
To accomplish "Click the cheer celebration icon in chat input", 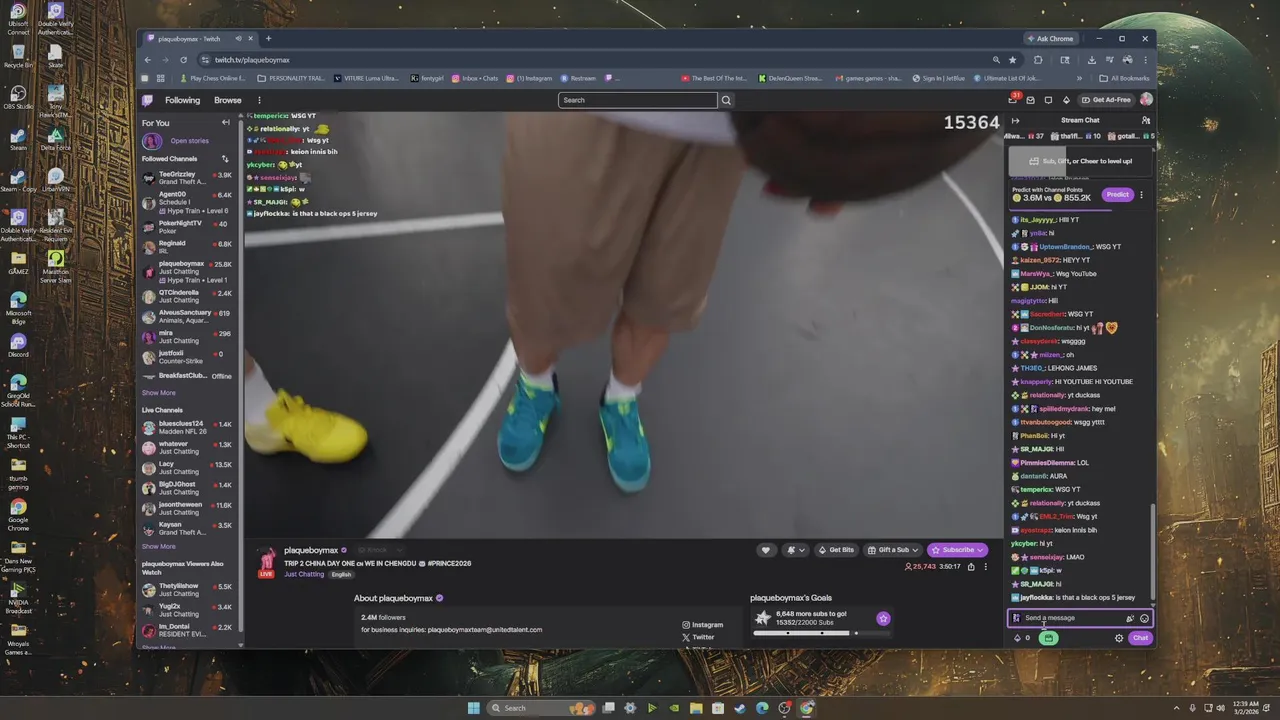I will point(1130,618).
